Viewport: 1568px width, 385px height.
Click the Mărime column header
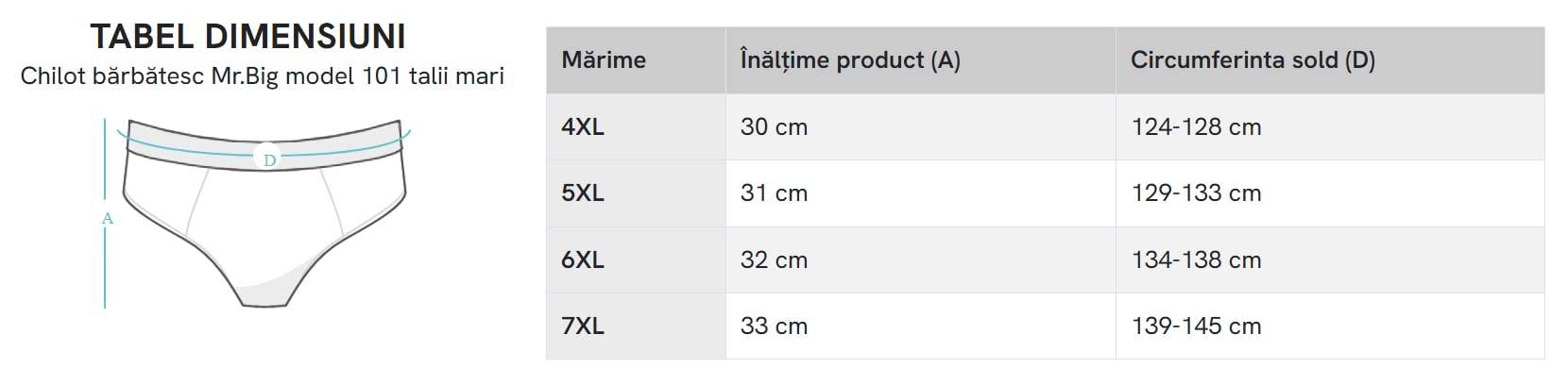604,60
